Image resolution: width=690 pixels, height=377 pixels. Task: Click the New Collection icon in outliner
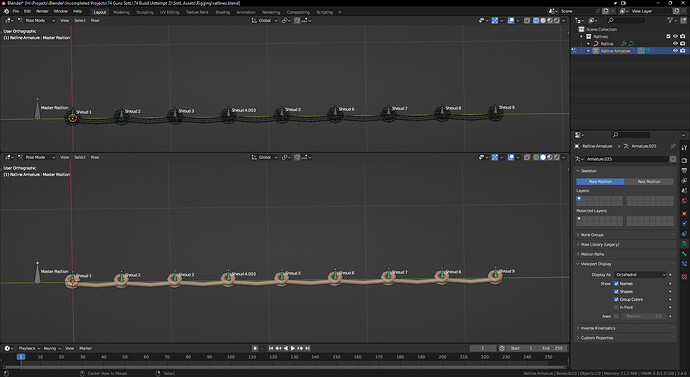(683, 20)
